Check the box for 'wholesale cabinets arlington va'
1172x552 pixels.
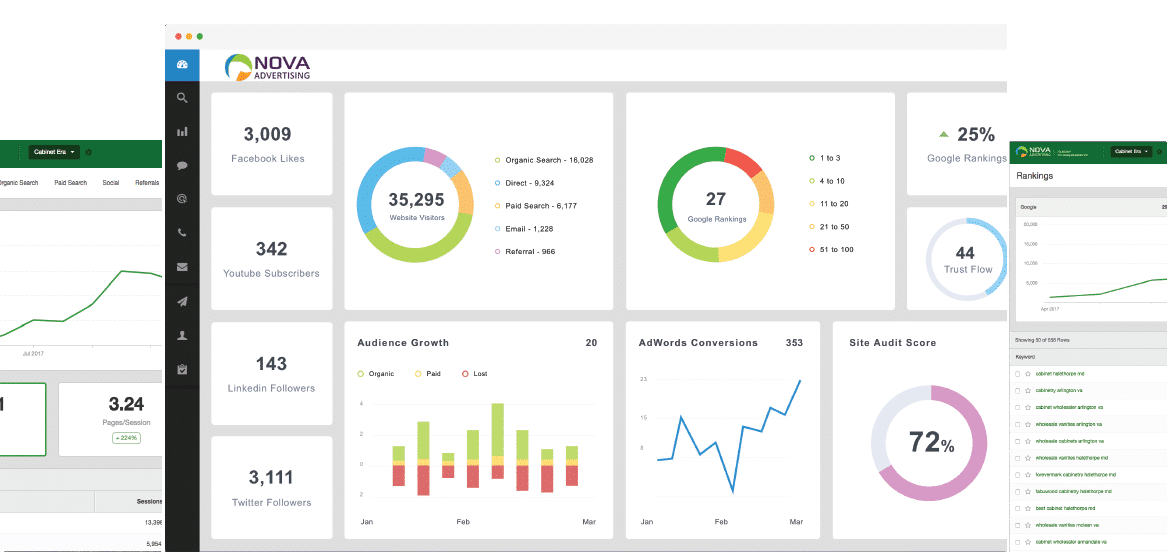(x=1017, y=441)
